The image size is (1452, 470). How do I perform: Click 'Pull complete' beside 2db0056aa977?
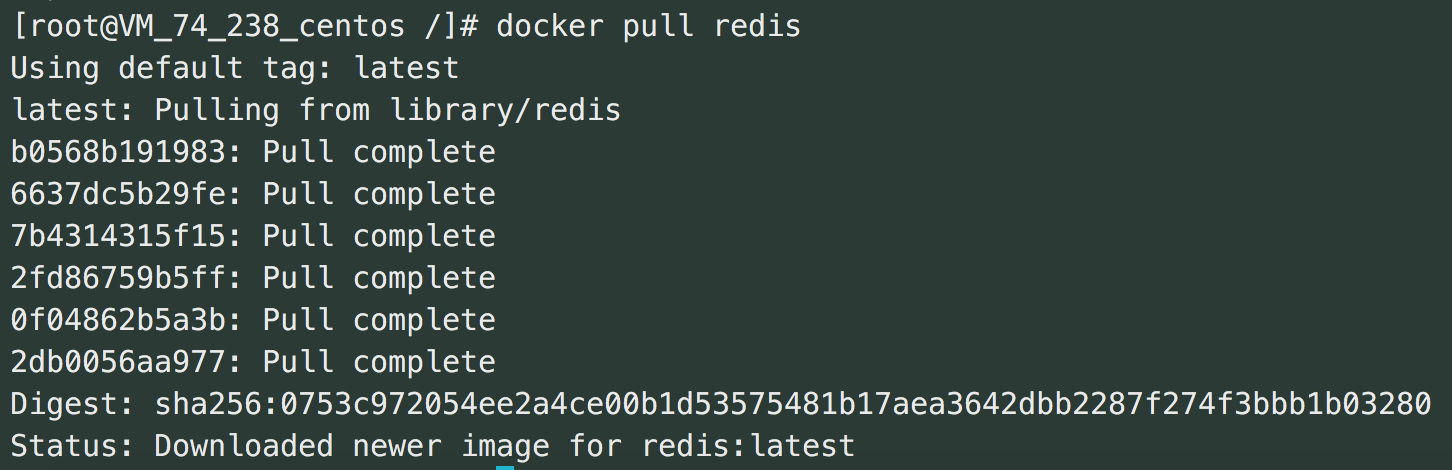pyautogui.click(x=379, y=362)
